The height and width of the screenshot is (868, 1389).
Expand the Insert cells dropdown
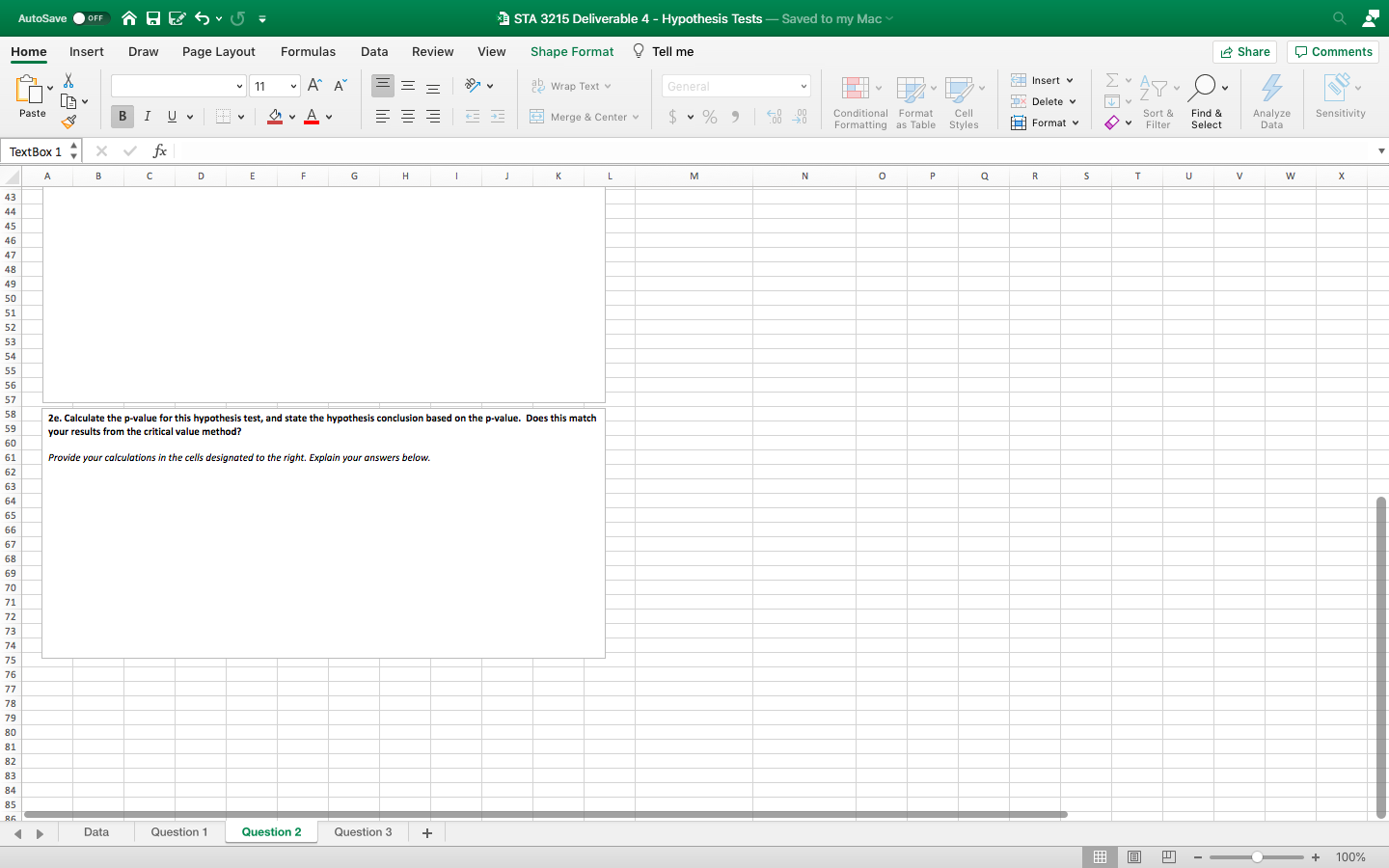click(1070, 81)
